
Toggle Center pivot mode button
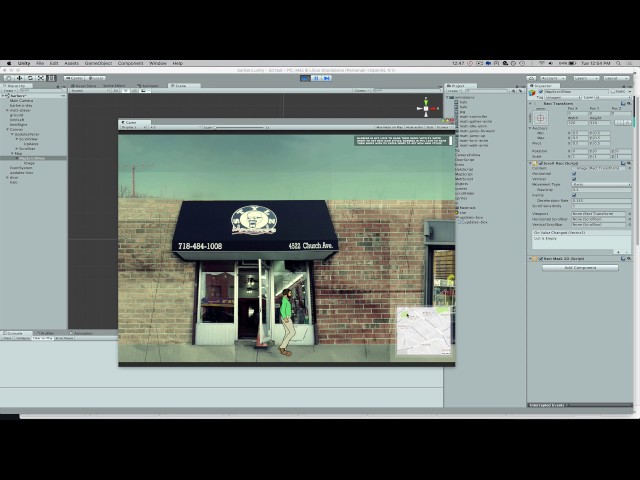coord(74,78)
